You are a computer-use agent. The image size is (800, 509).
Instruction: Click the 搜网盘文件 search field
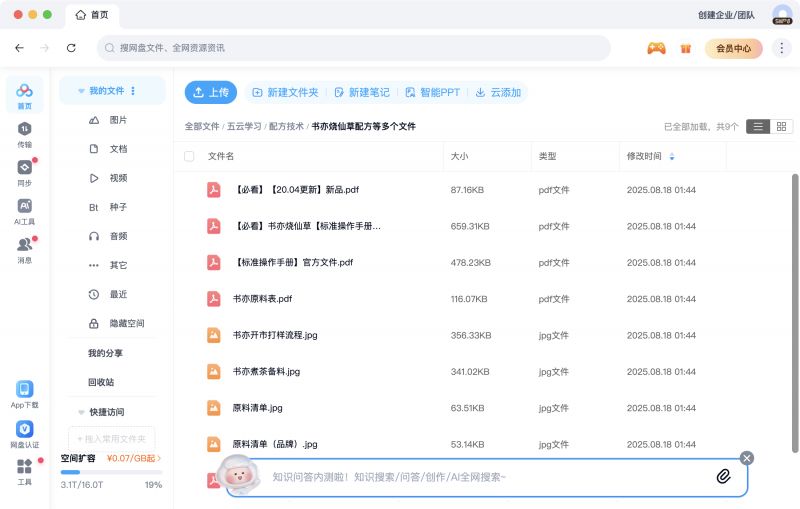353,48
